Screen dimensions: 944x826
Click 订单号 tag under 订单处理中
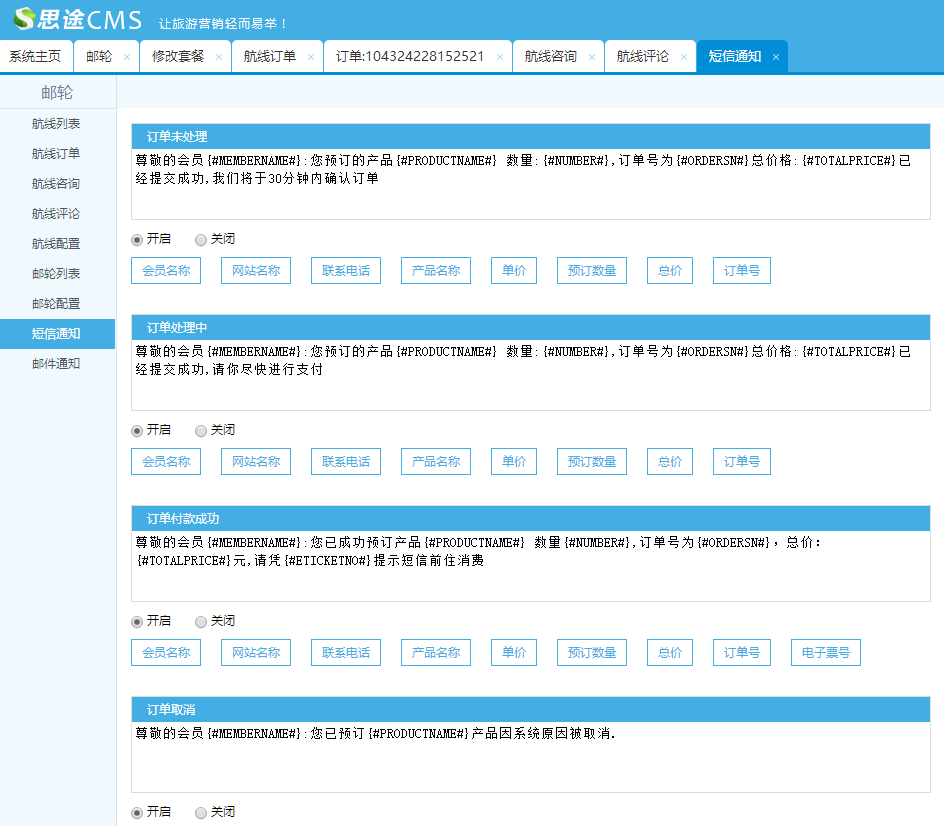tap(741, 462)
